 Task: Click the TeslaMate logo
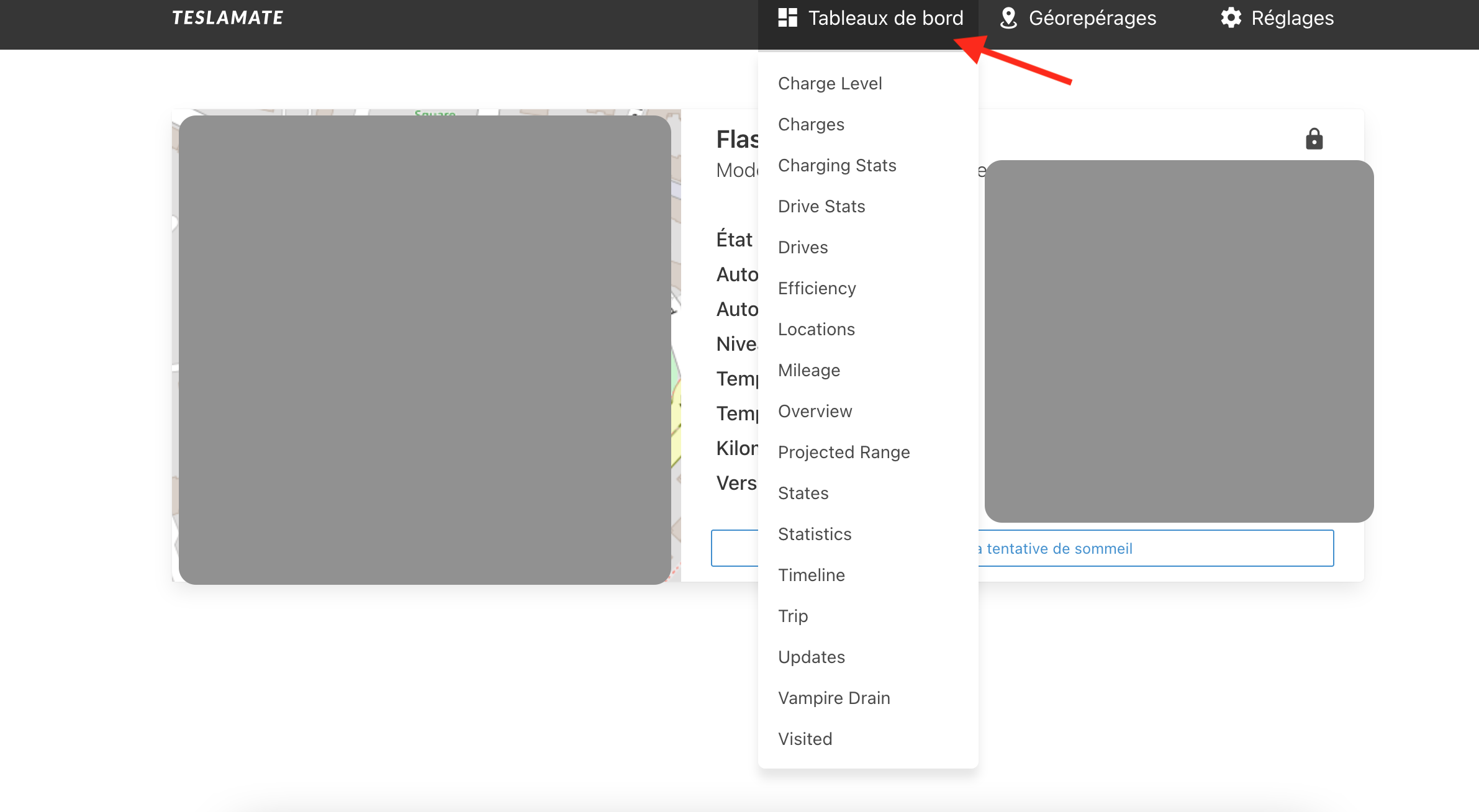(x=227, y=17)
